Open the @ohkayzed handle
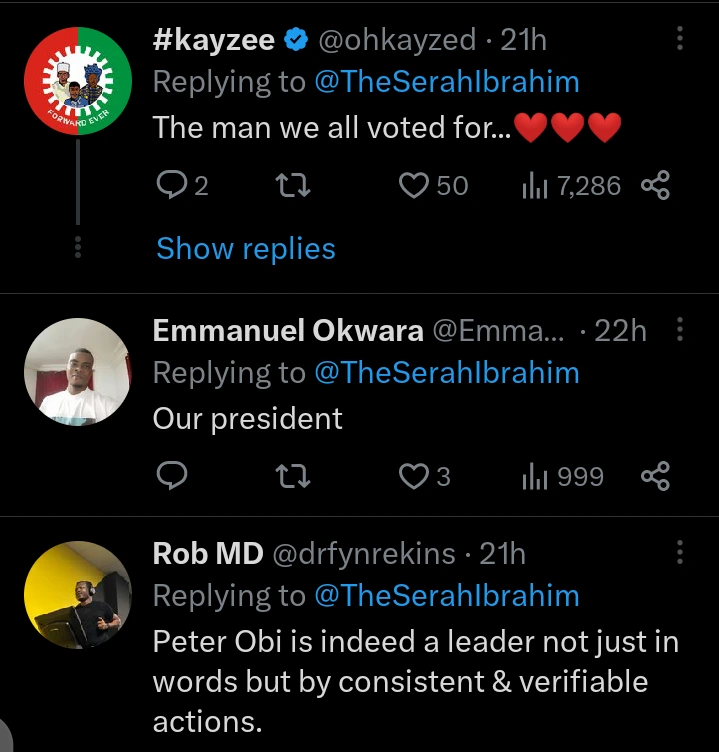 (396, 40)
